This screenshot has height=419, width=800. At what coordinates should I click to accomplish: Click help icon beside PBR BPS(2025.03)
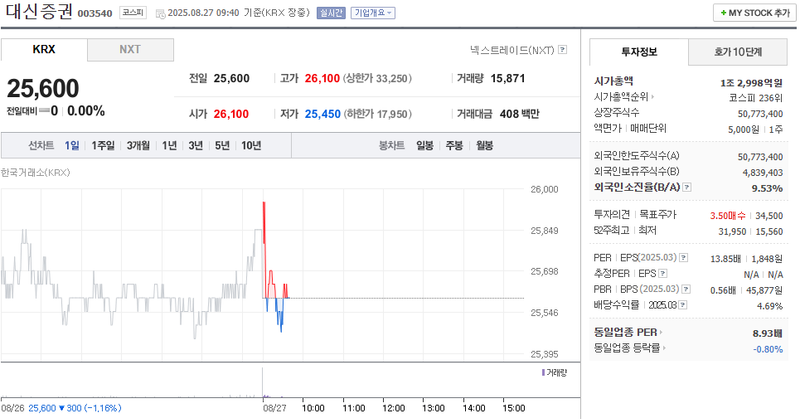686,289
